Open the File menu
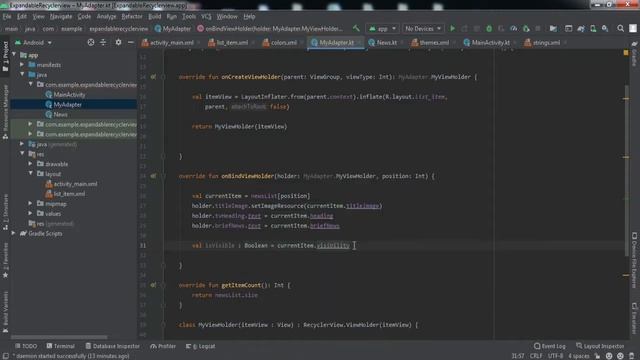The image size is (640, 360). tap(7, 17)
